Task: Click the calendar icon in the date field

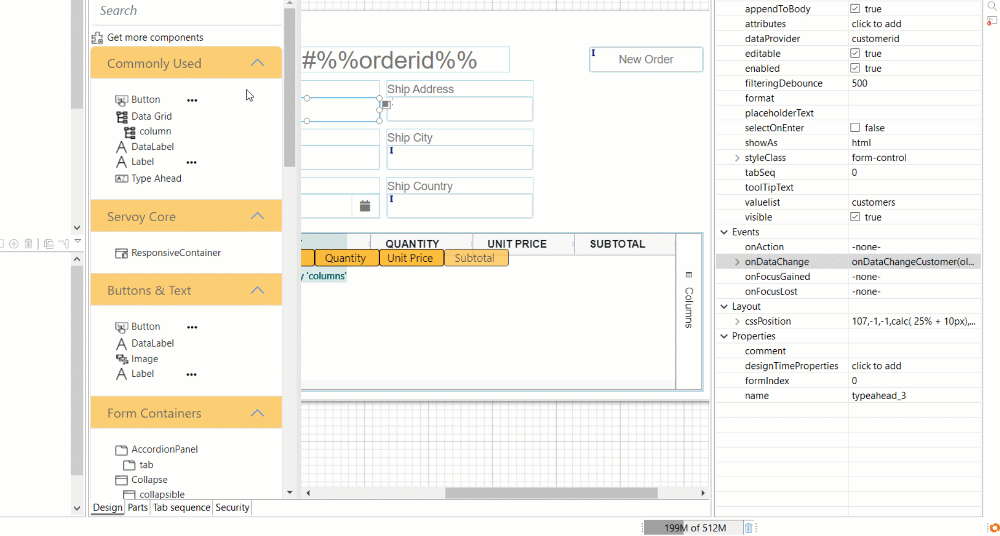Action: point(365,205)
